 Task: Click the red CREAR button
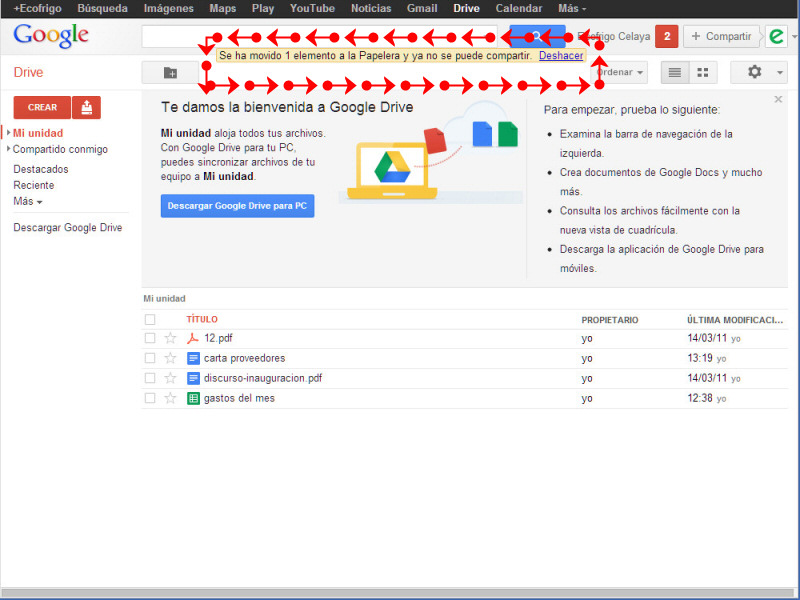point(42,107)
